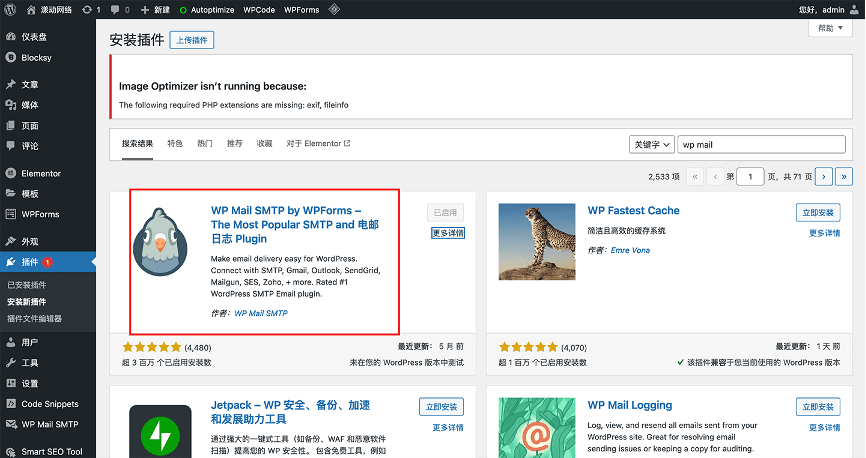The height and width of the screenshot is (458, 866).
Task: Click the Jetpack green lightning thumbnail
Action: pos(160,431)
